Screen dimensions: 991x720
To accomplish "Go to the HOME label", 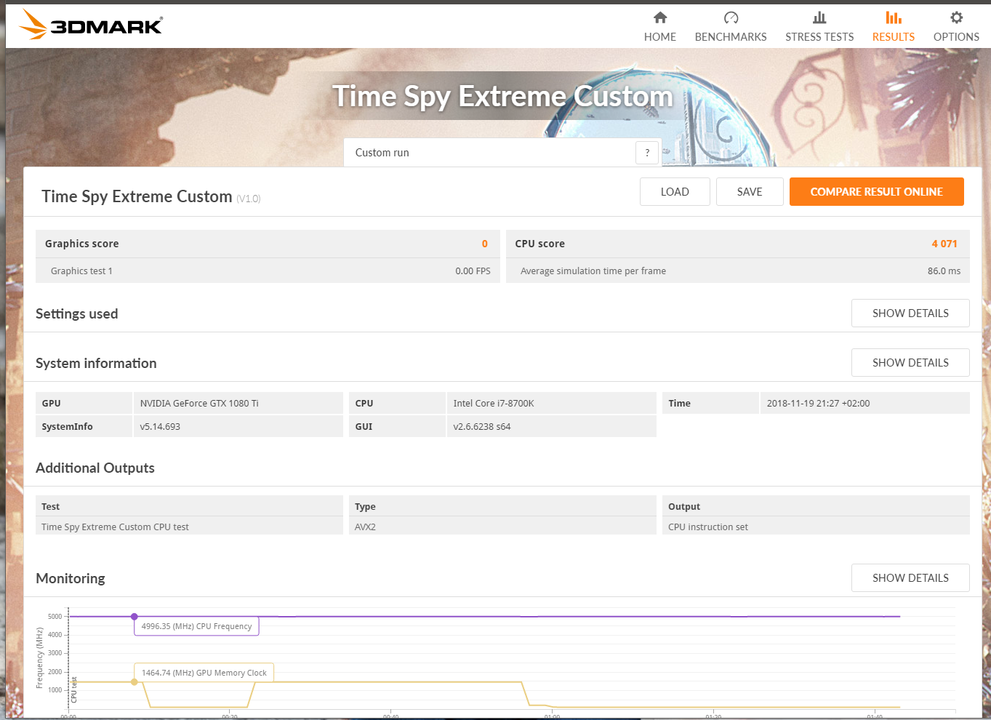I will tap(660, 37).
